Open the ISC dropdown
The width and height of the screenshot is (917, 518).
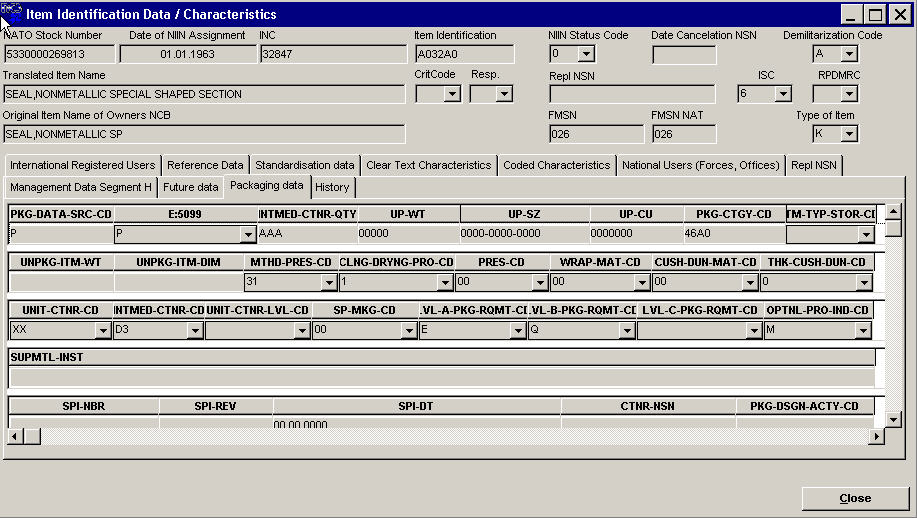[x=783, y=94]
